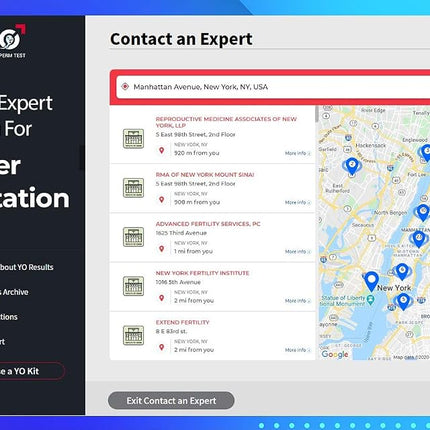Click red pin icon next to 920 m from you

pyautogui.click(x=162, y=151)
